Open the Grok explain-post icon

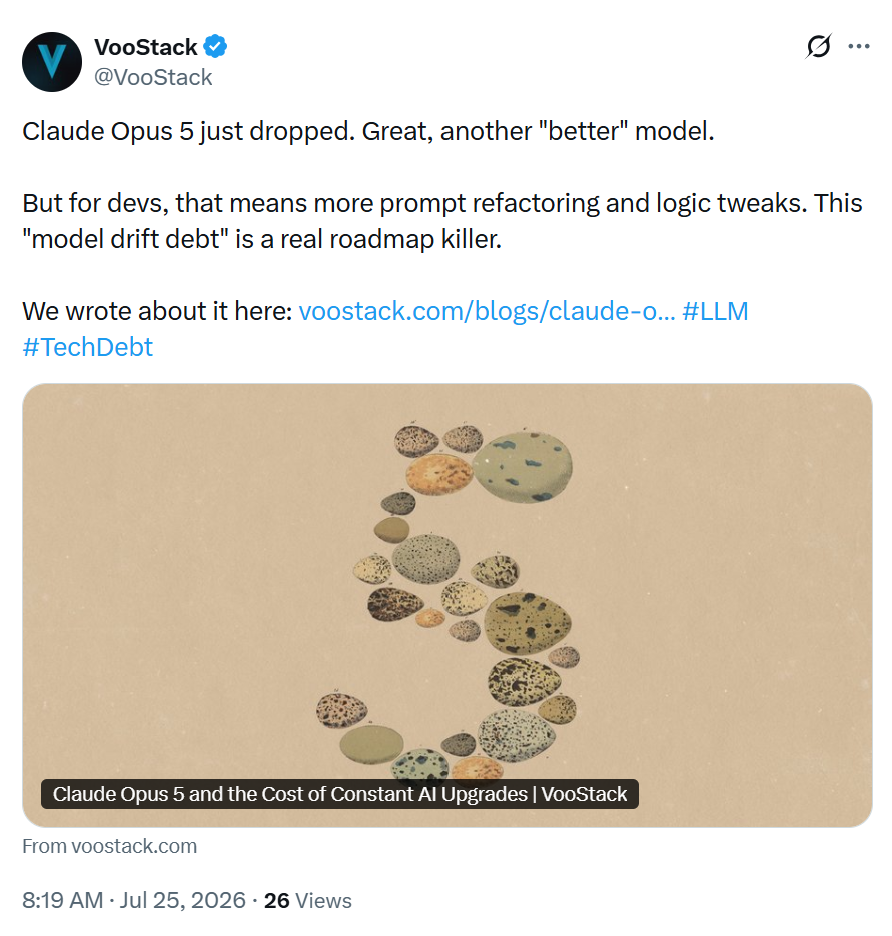tap(818, 46)
